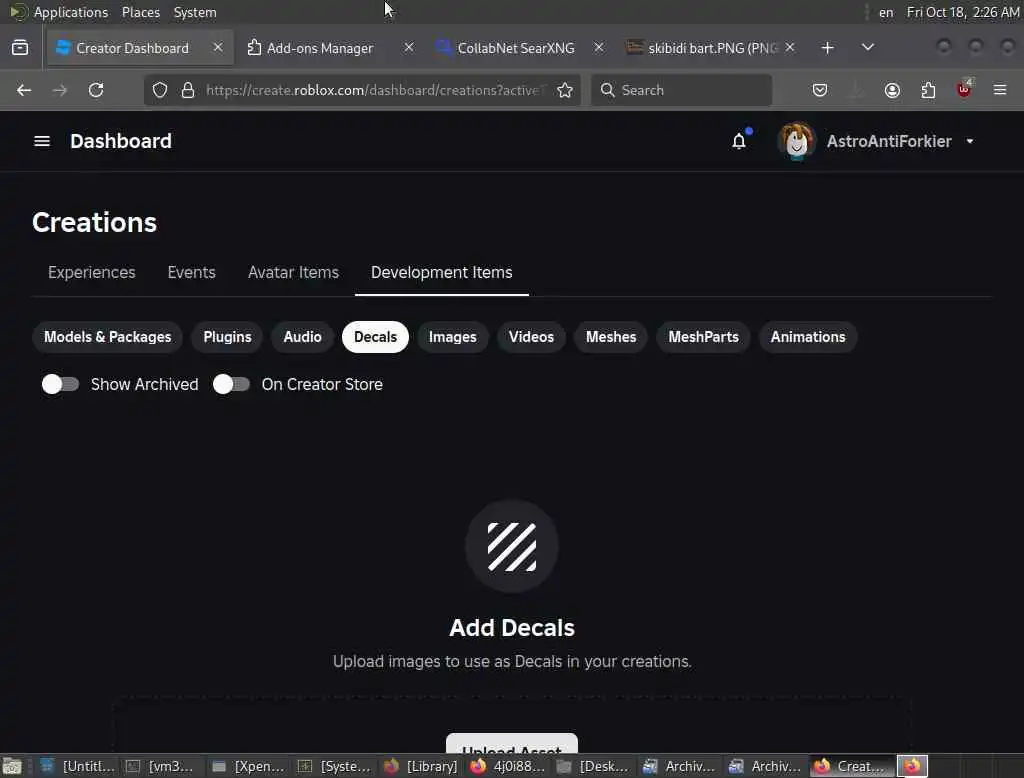This screenshot has height=778, width=1024.
Task: Click the Upload Asset button
Action: (512, 744)
